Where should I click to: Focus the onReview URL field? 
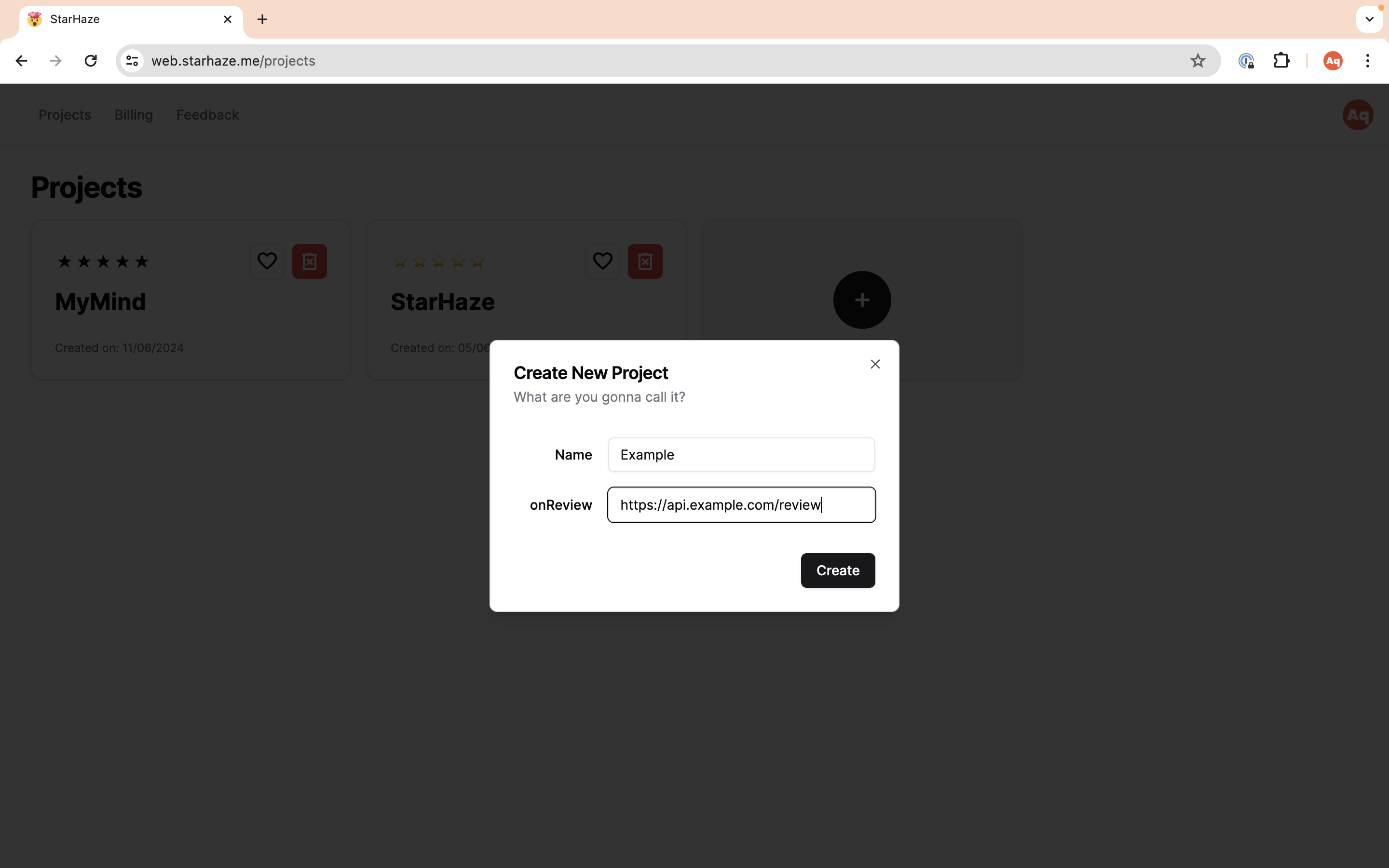coord(742,504)
